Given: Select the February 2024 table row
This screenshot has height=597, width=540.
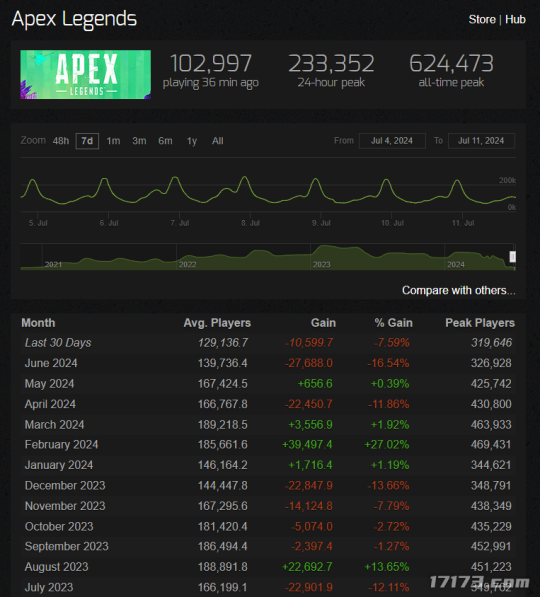Looking at the screenshot, I should point(268,445).
